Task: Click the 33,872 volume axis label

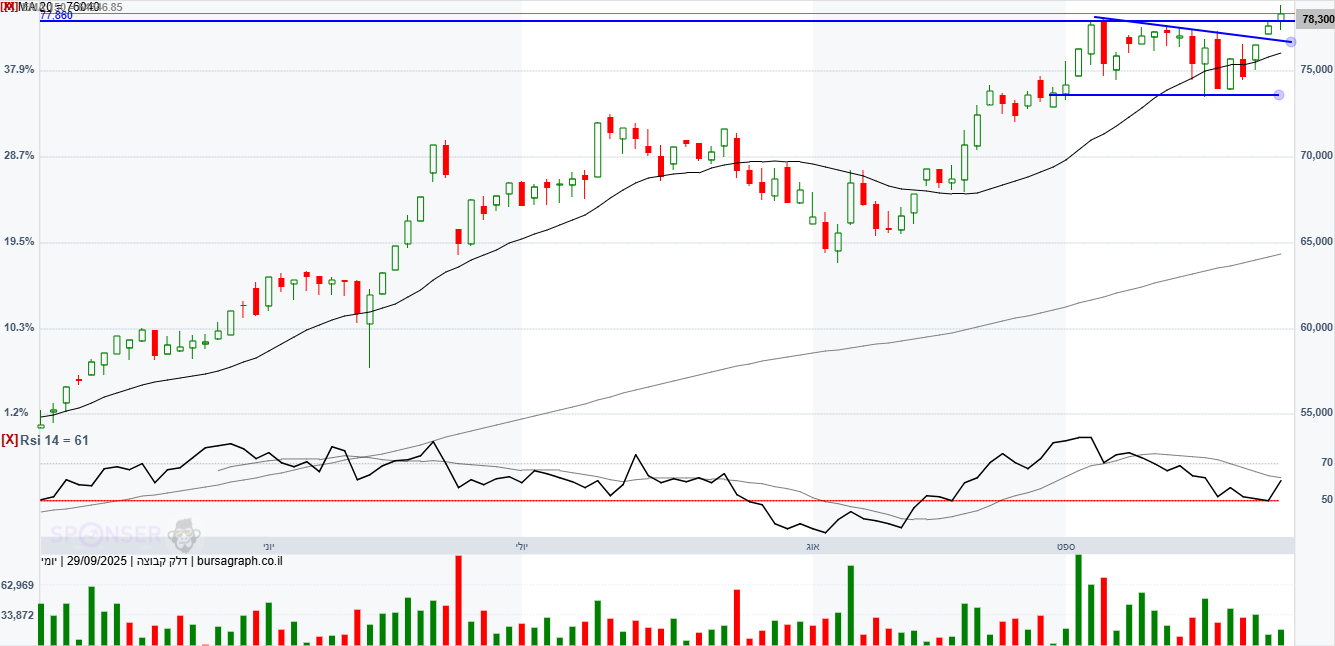Action: coord(19,616)
